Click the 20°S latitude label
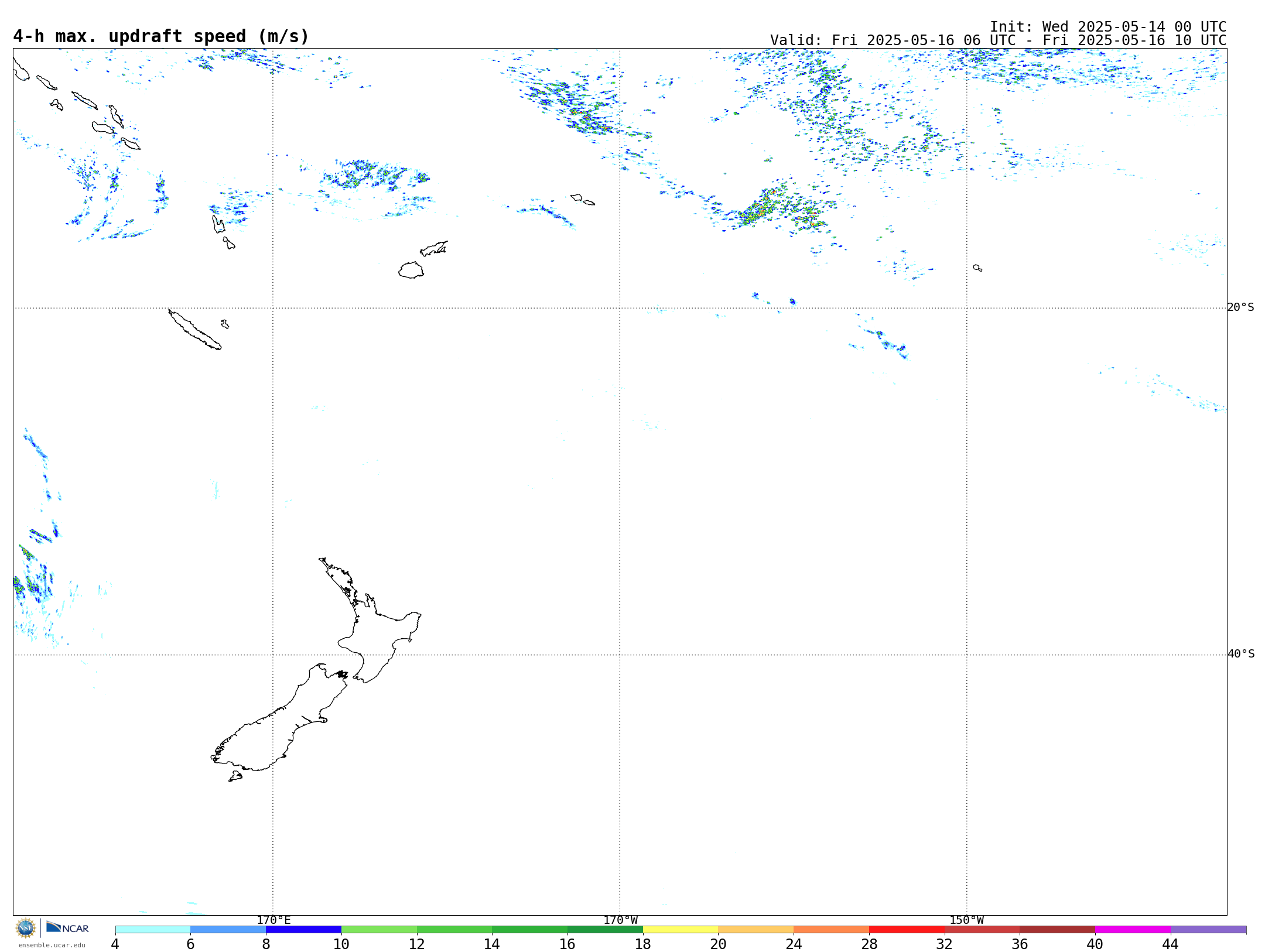The width and height of the screenshot is (1265, 952). pyautogui.click(x=1240, y=307)
